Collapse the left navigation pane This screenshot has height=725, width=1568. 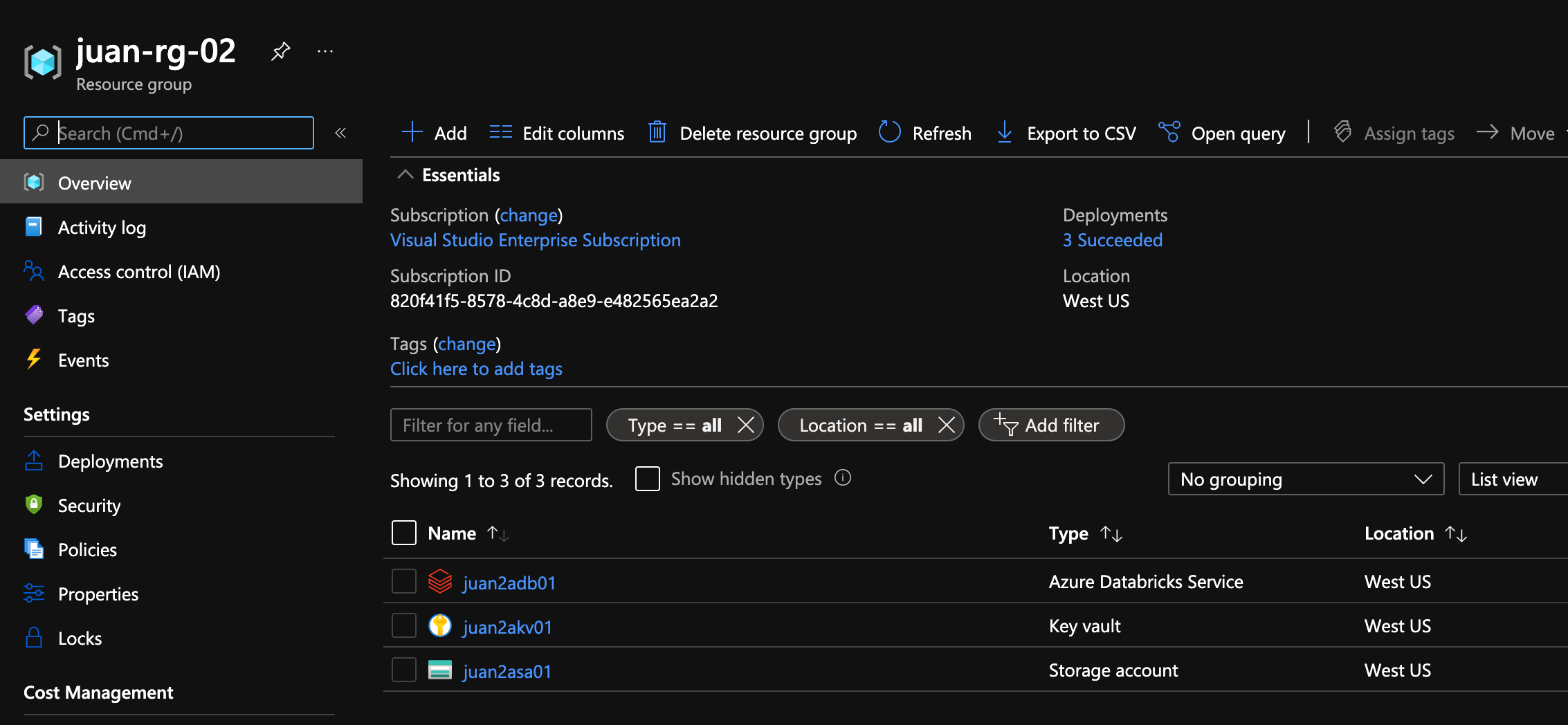340,133
